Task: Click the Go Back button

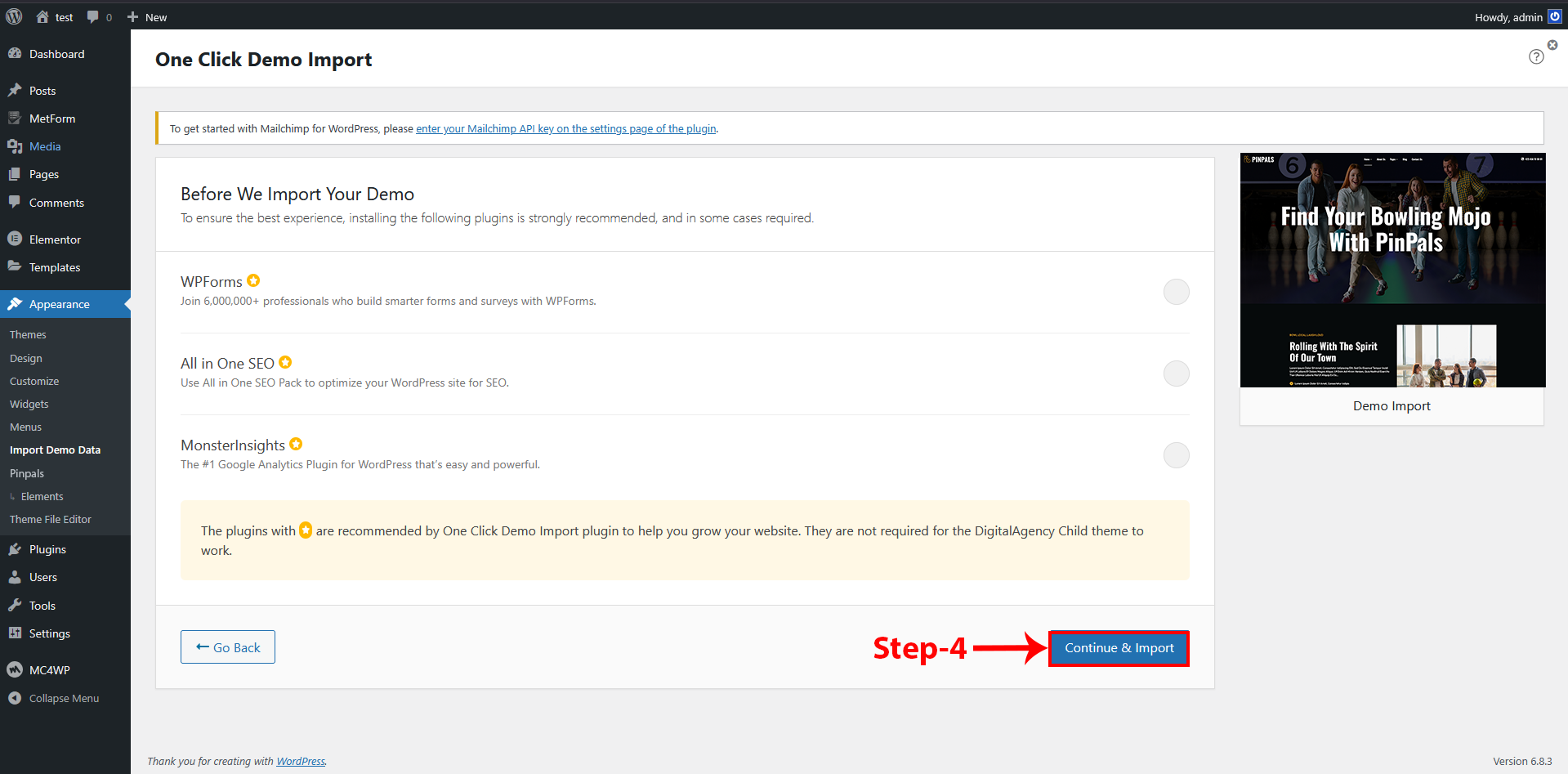Action: 228,647
